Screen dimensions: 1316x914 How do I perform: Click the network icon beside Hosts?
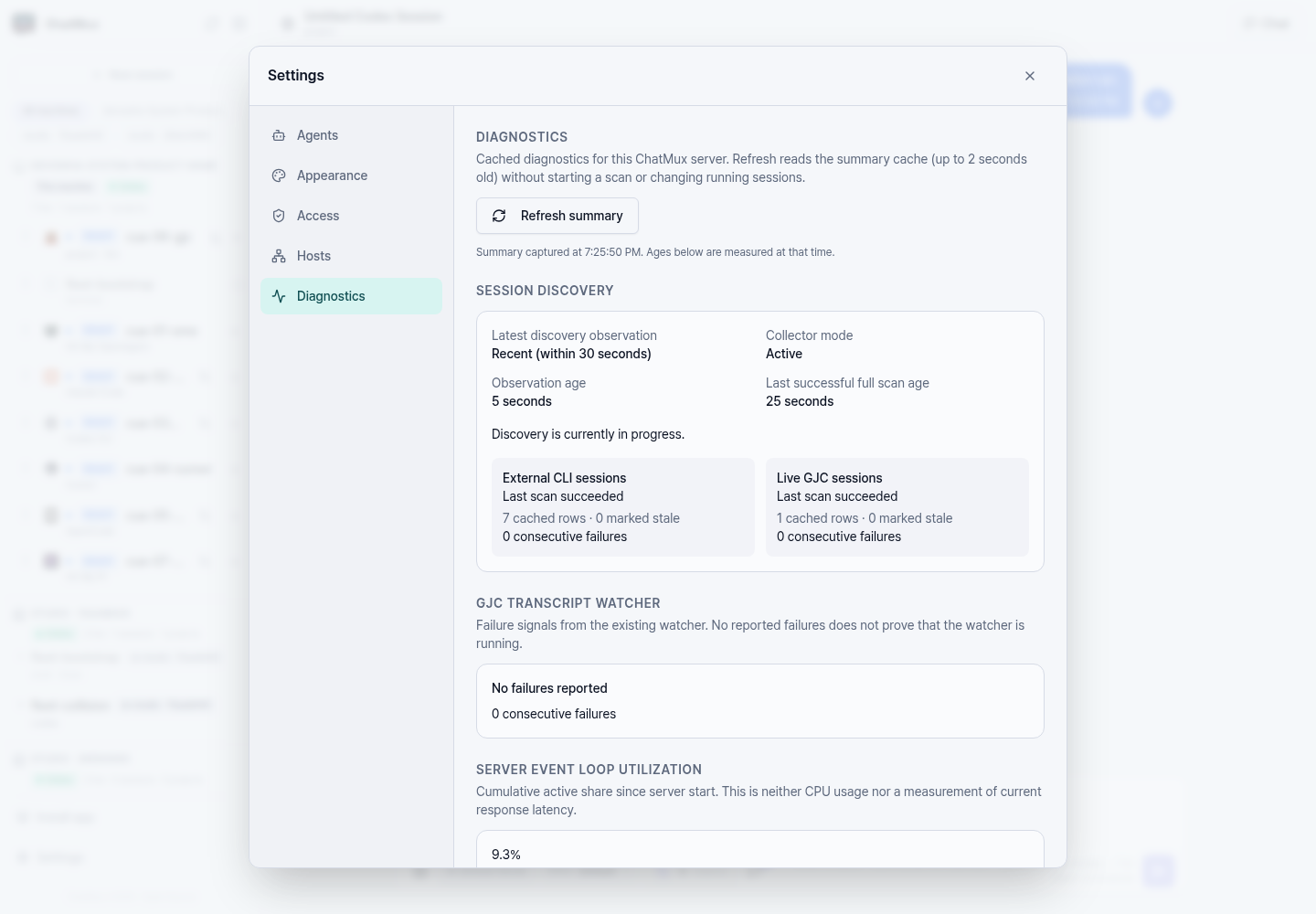point(279,256)
